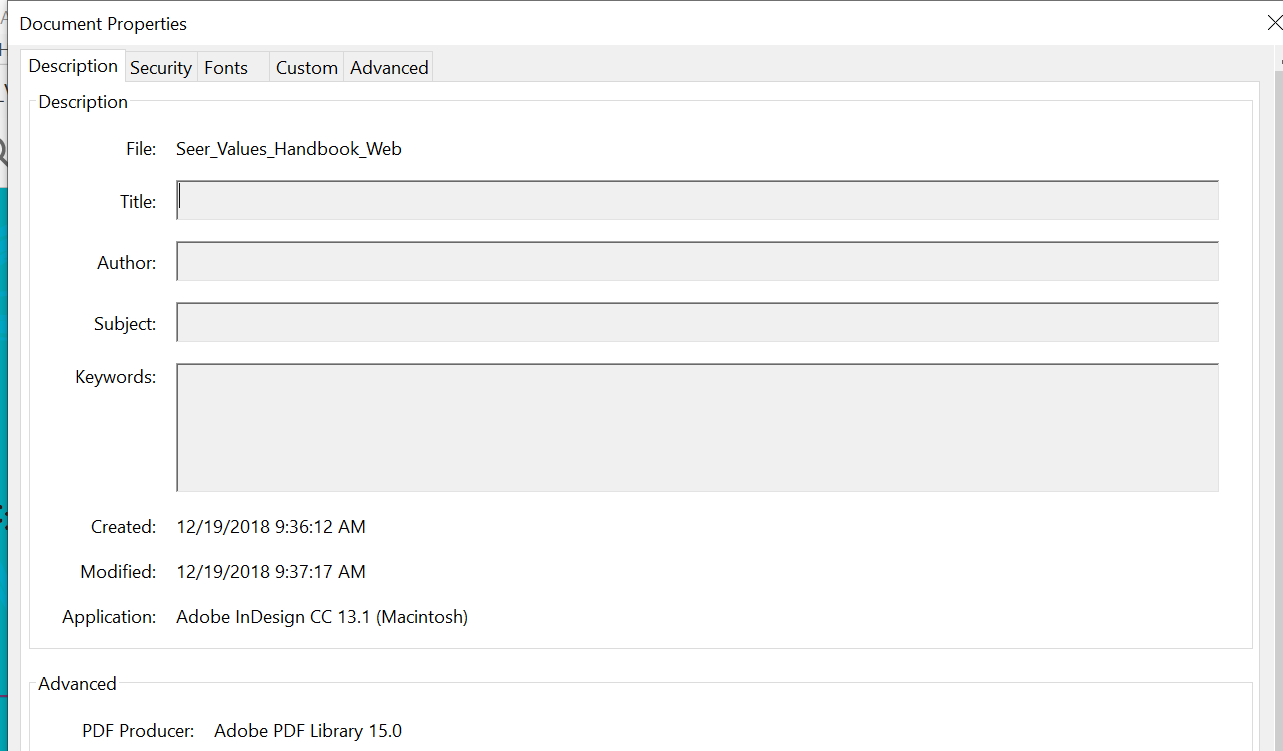
Task: Click the Created date and time value
Action: tap(271, 527)
